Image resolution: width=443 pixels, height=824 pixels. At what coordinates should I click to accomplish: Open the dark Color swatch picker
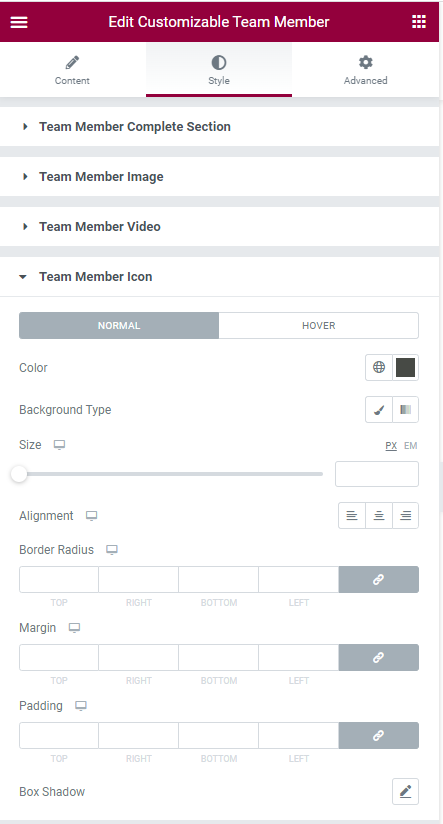click(405, 367)
